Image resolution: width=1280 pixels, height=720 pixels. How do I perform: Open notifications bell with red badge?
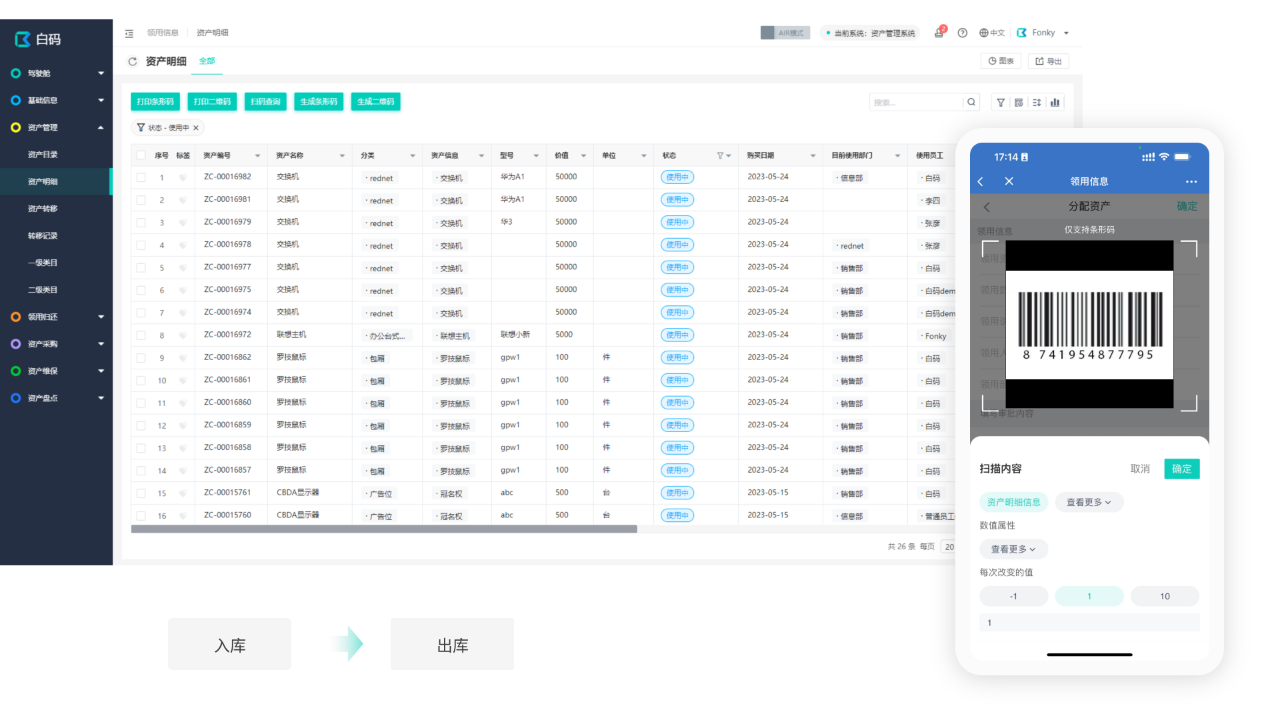pos(939,32)
